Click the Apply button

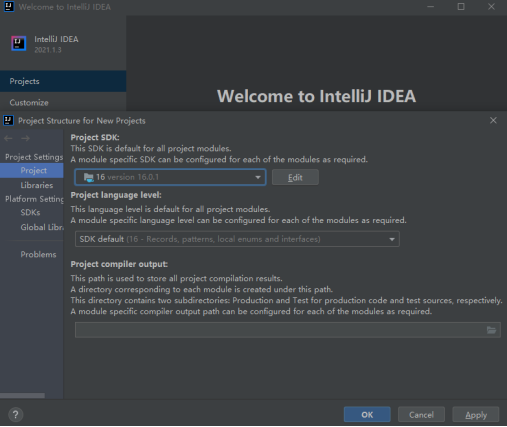click(x=476, y=415)
